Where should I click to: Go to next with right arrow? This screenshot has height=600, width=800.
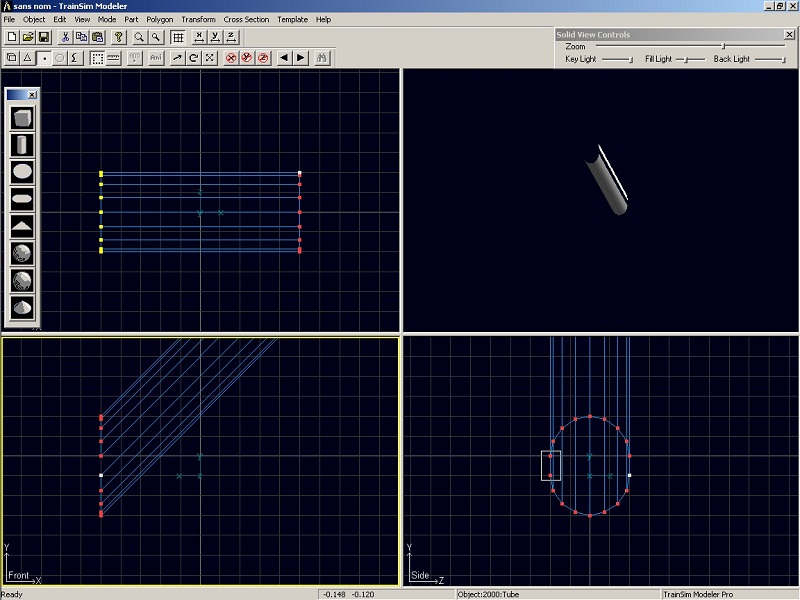[301, 58]
